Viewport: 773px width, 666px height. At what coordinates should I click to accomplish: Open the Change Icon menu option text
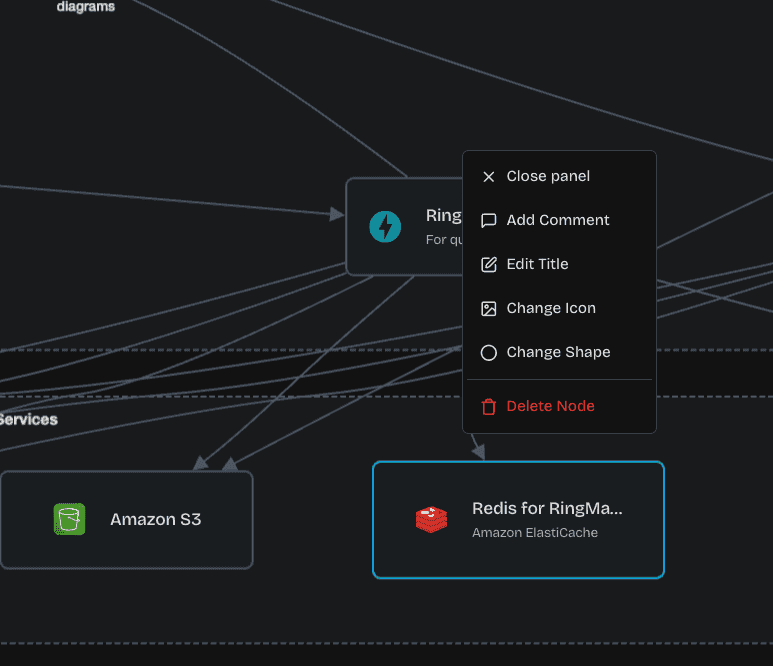[551, 309]
